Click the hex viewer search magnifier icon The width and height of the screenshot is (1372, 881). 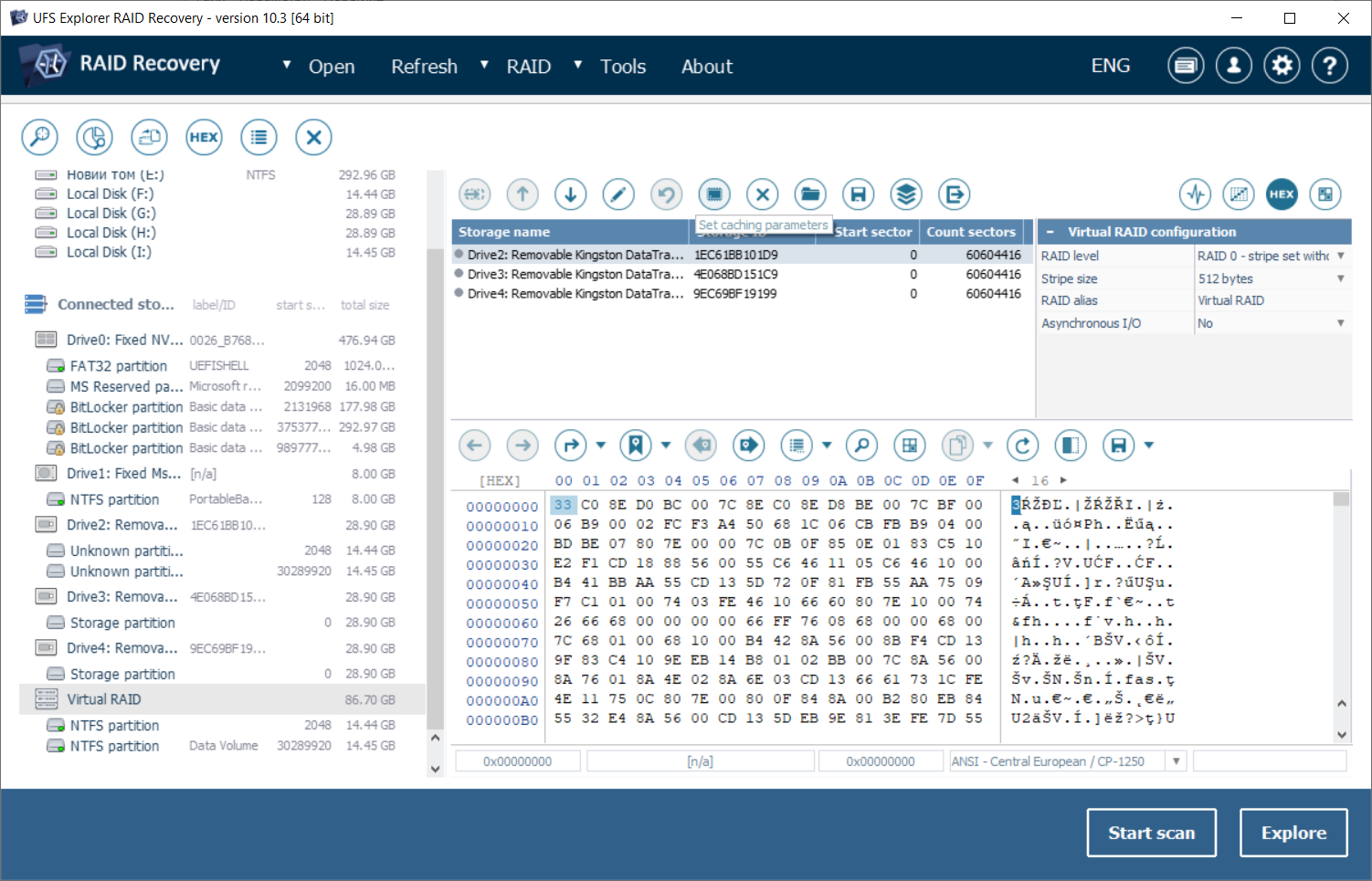coord(861,446)
